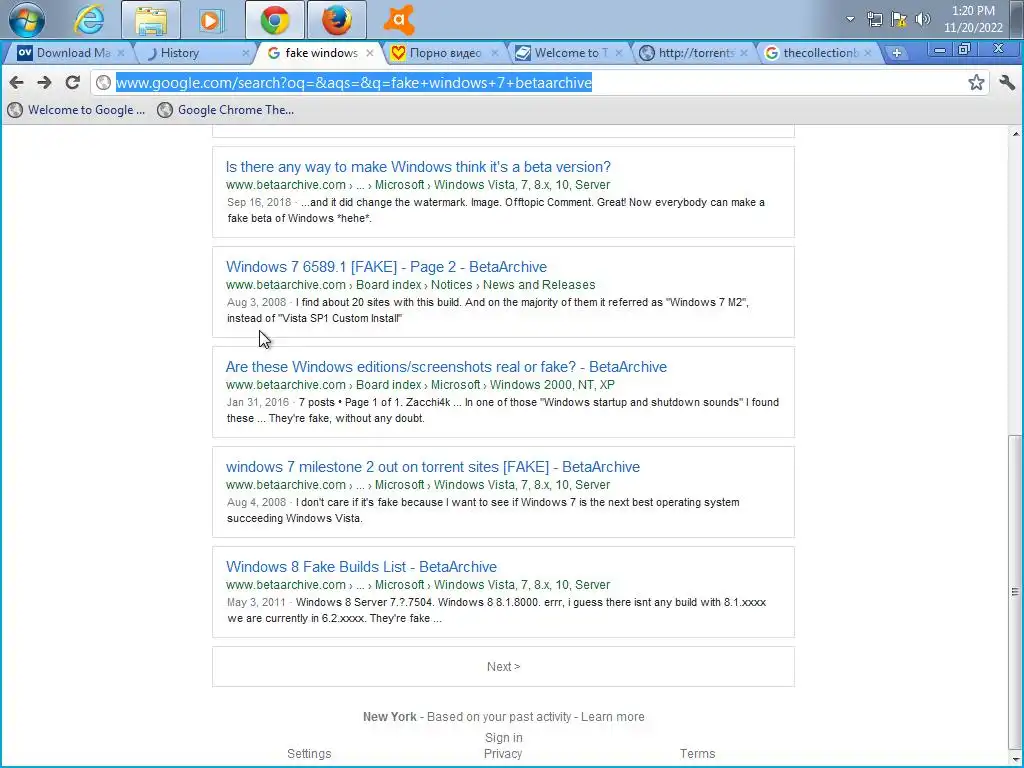Screen dimensions: 1024x768
Task: Open a new tab with plus button
Action: (x=897, y=54)
